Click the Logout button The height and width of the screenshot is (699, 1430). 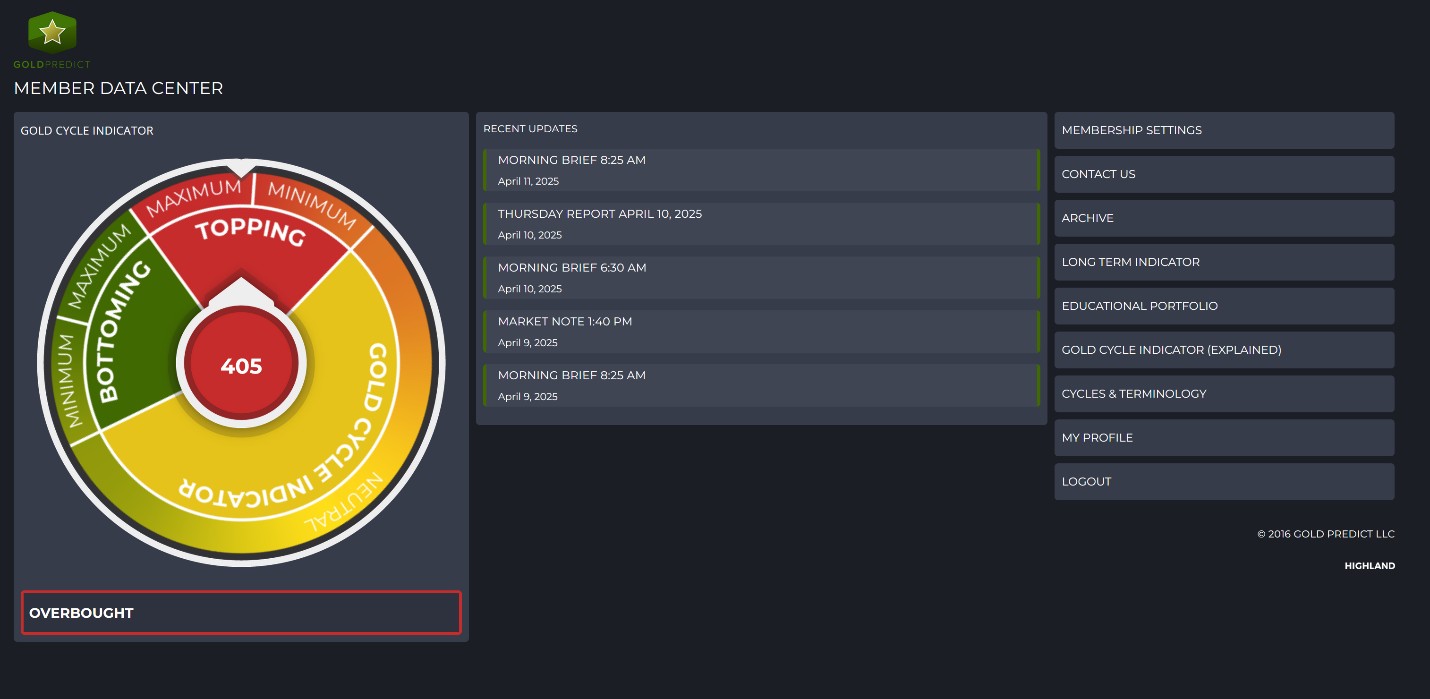(1223, 482)
